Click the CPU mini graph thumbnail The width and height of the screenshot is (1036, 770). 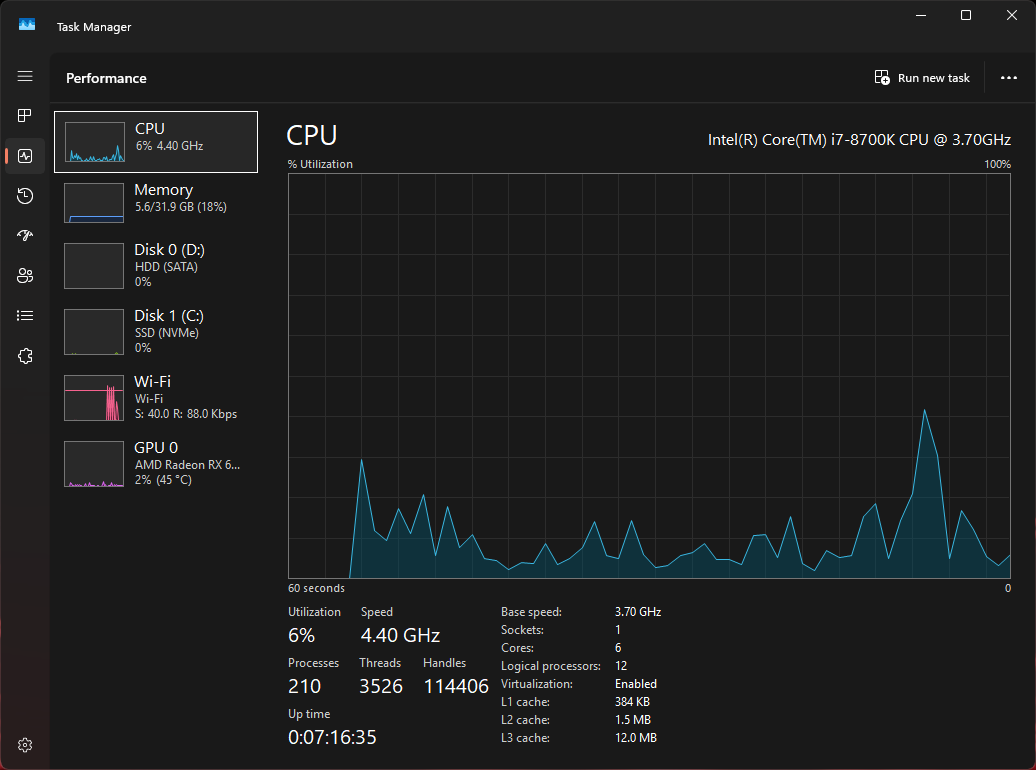point(94,142)
